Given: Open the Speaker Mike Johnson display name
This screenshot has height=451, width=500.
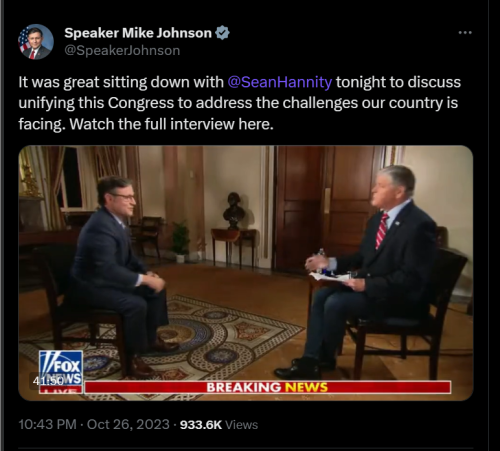Looking at the screenshot, I should point(138,33).
